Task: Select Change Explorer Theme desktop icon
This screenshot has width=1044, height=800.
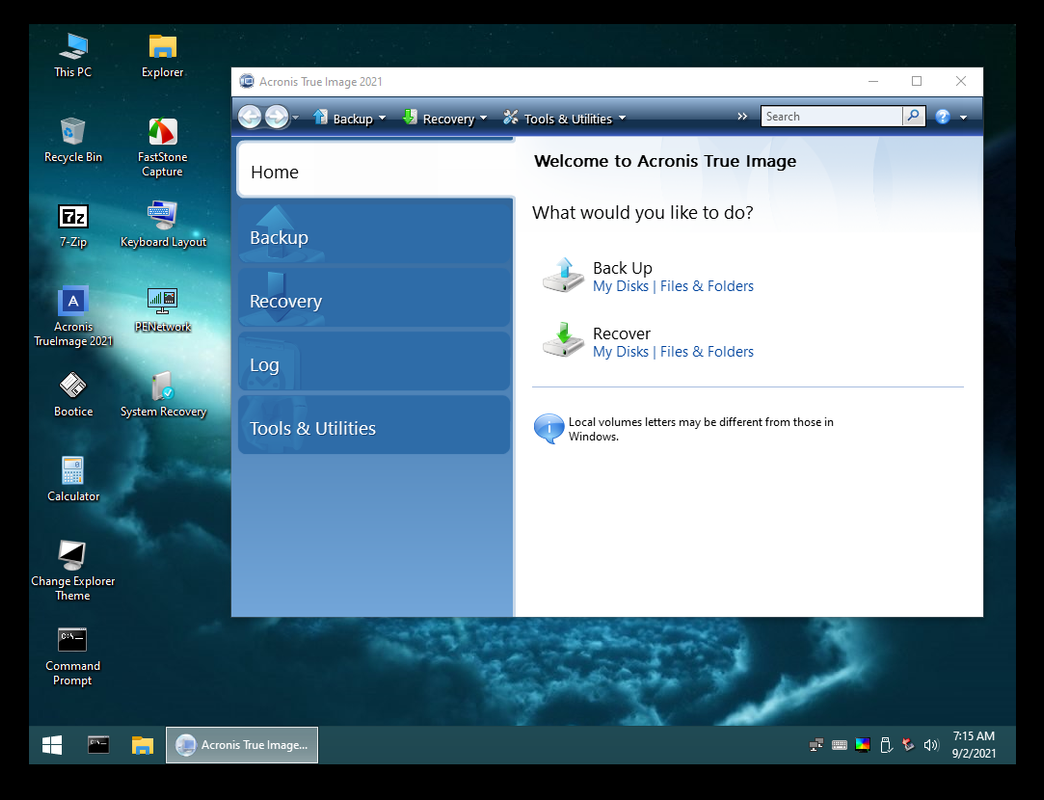Action: [73, 571]
